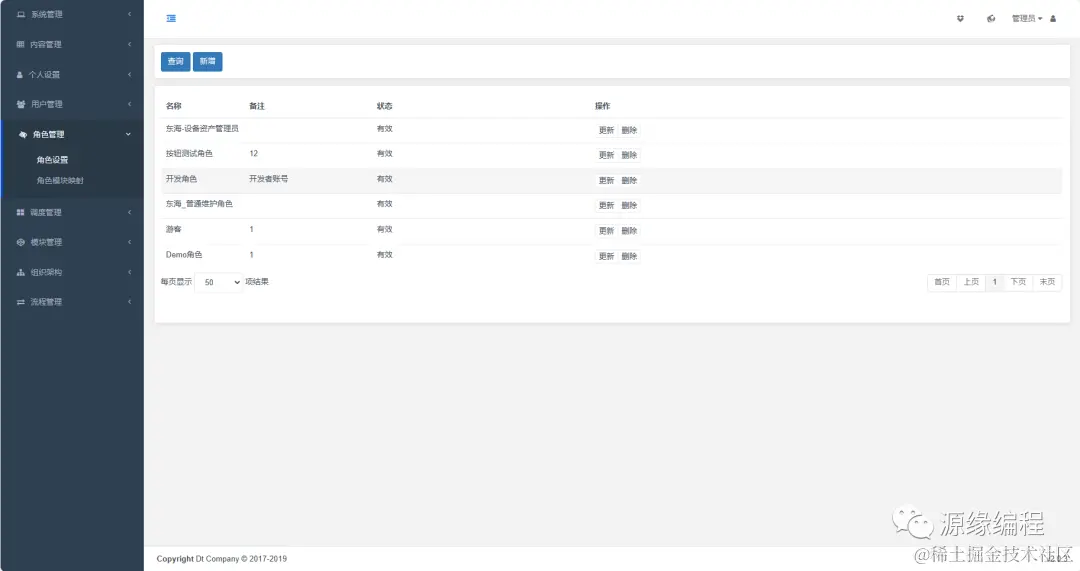1080x571 pixels.
Task: Click 更新 for 东海_普通维护角色 row
Action: point(606,205)
